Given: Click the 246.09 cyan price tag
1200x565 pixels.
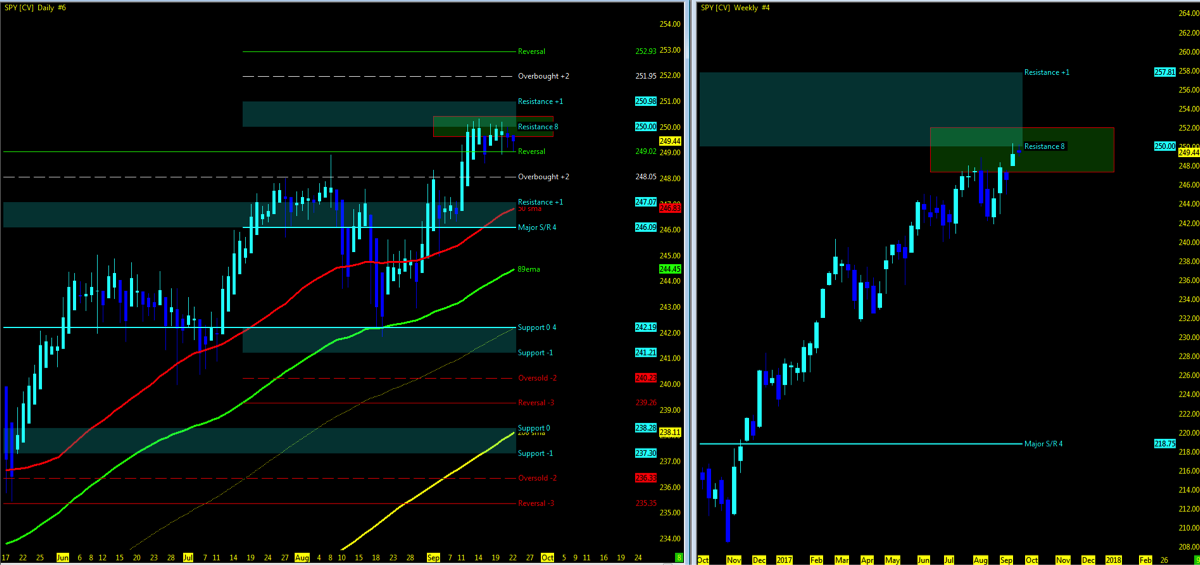Looking at the screenshot, I should 644,227.
